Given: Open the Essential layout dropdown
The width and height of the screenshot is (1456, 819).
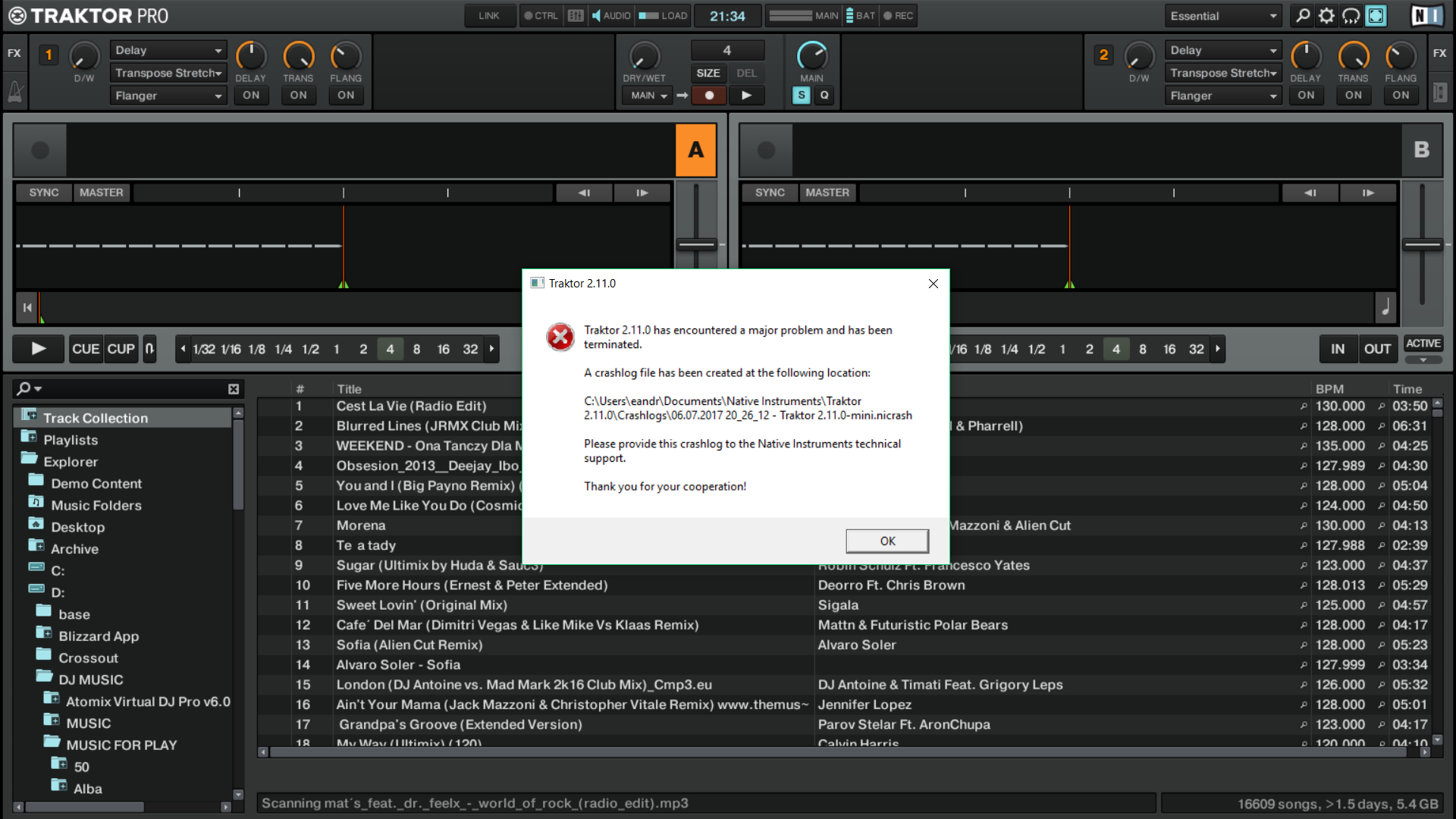Looking at the screenshot, I should click(x=1222, y=16).
